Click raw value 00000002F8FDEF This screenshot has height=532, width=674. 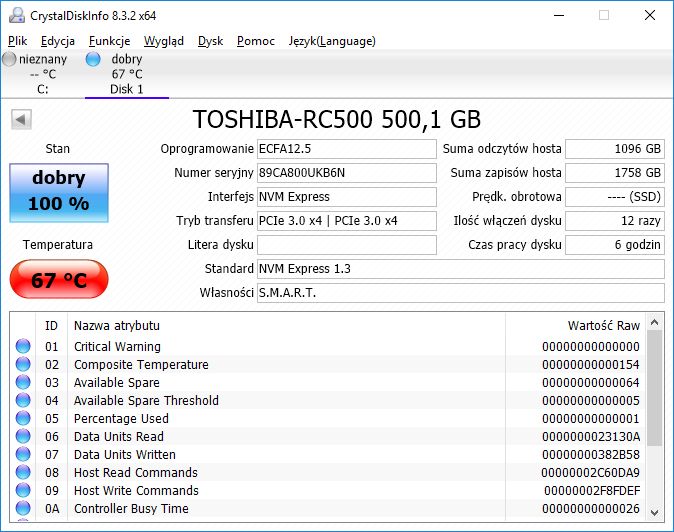coord(592,491)
